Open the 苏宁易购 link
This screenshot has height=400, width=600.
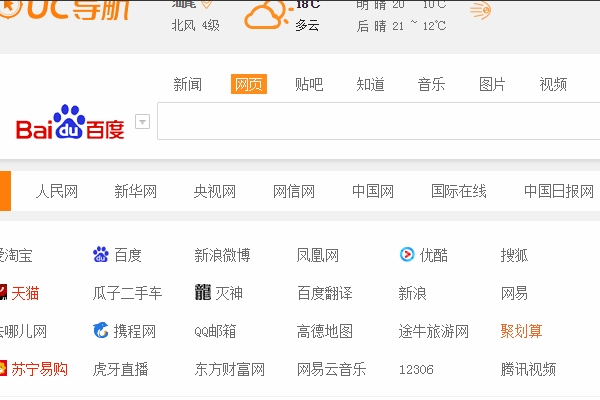pyautogui.click(x=39, y=369)
